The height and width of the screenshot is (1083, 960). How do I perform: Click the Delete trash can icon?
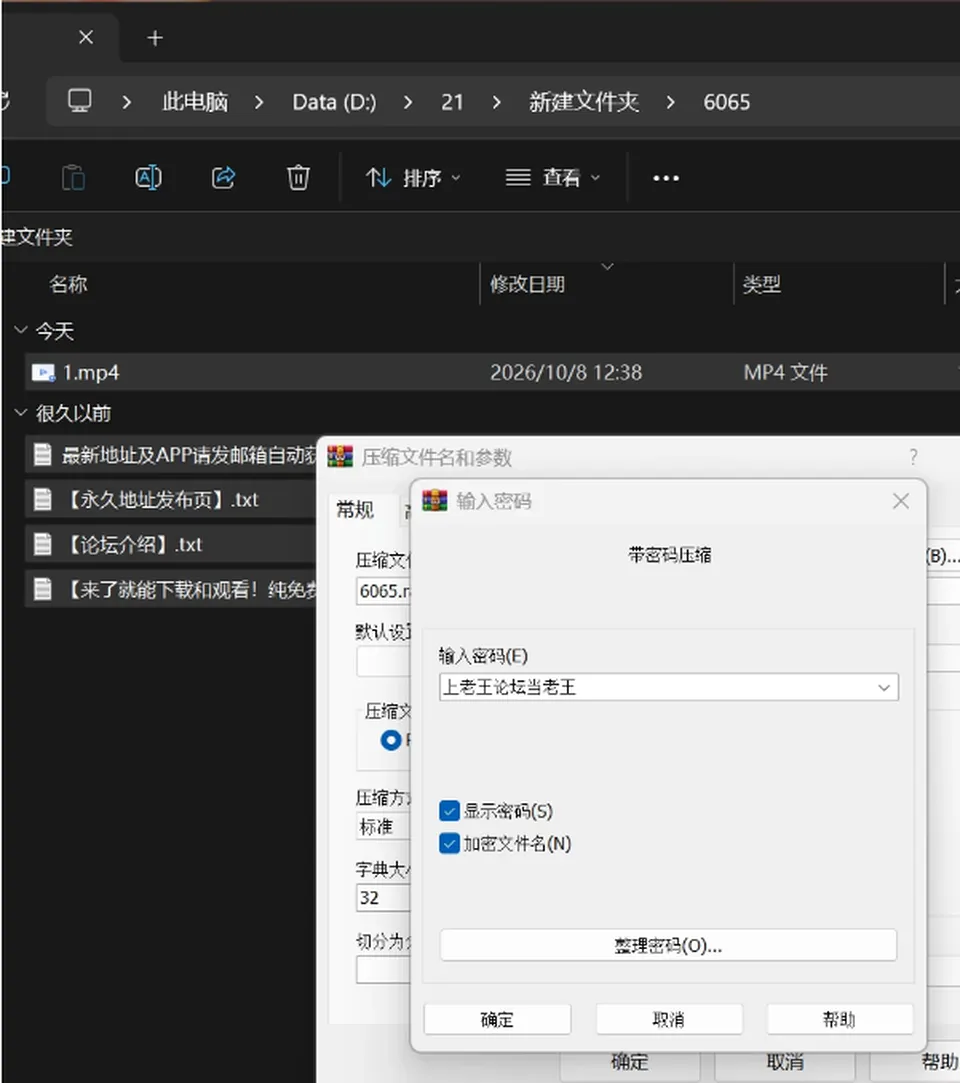[298, 178]
